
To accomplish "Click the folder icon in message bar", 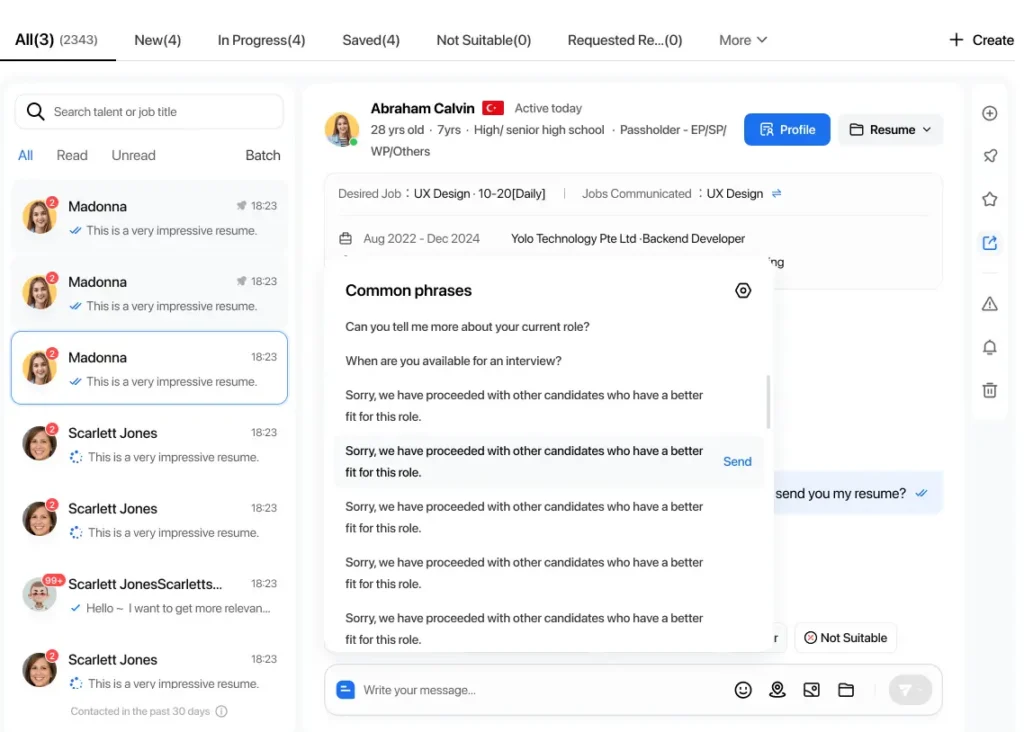I will tap(846, 690).
